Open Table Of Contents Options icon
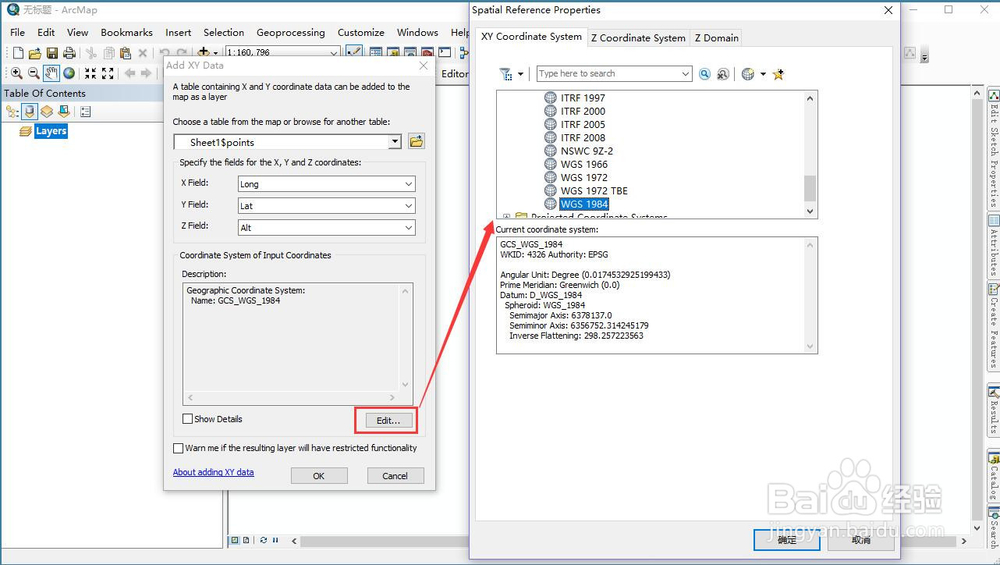 pyautogui.click(x=85, y=112)
